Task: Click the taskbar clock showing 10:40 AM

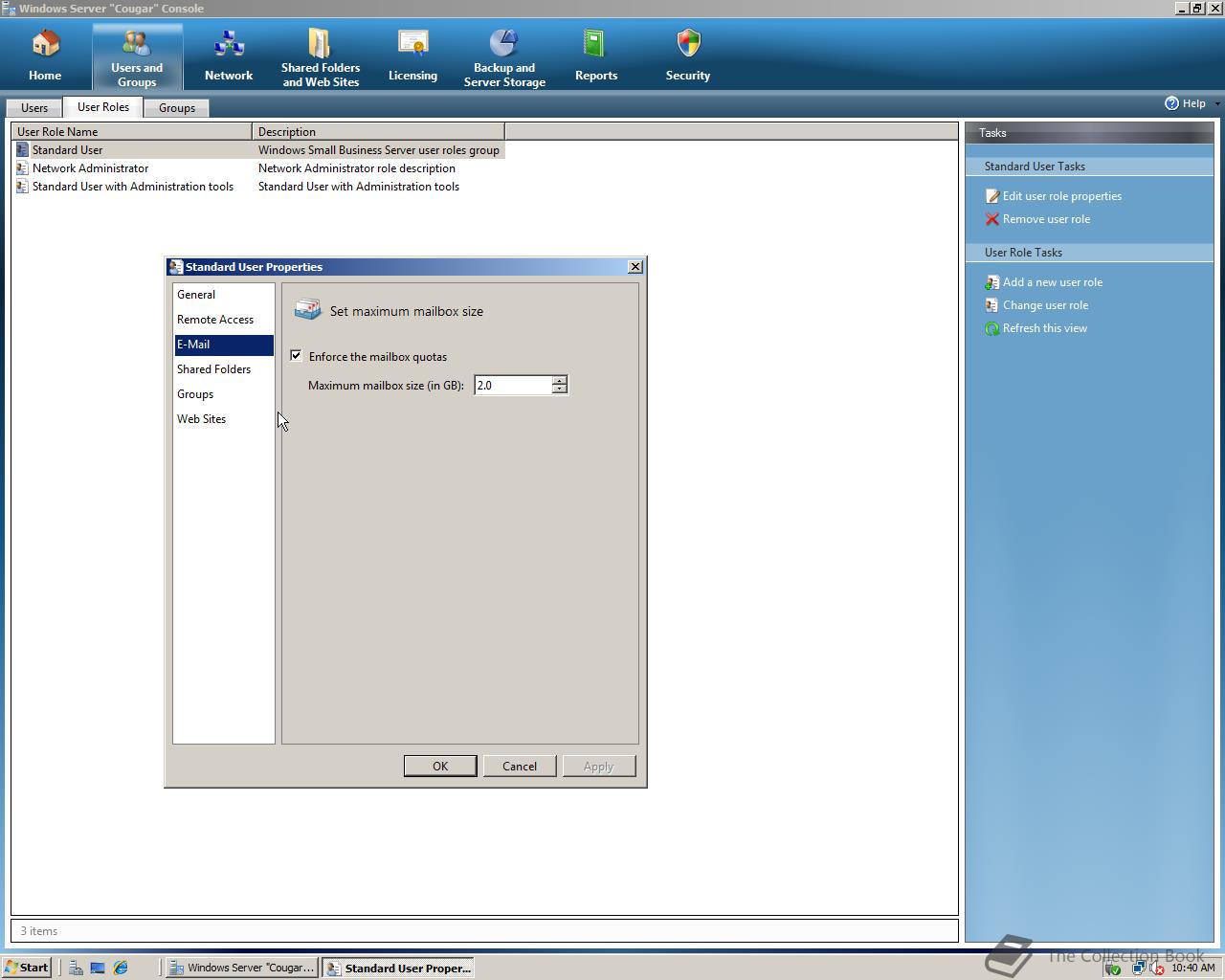Action: point(1193,969)
